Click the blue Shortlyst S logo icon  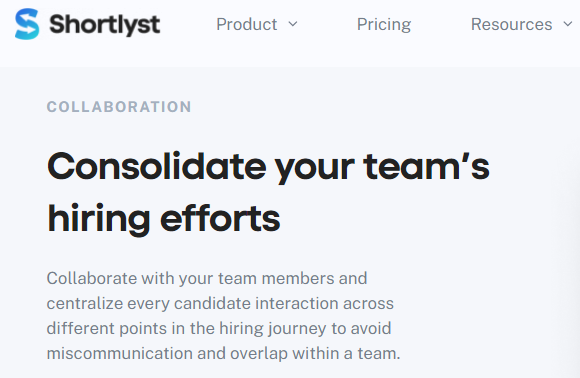click(27, 24)
